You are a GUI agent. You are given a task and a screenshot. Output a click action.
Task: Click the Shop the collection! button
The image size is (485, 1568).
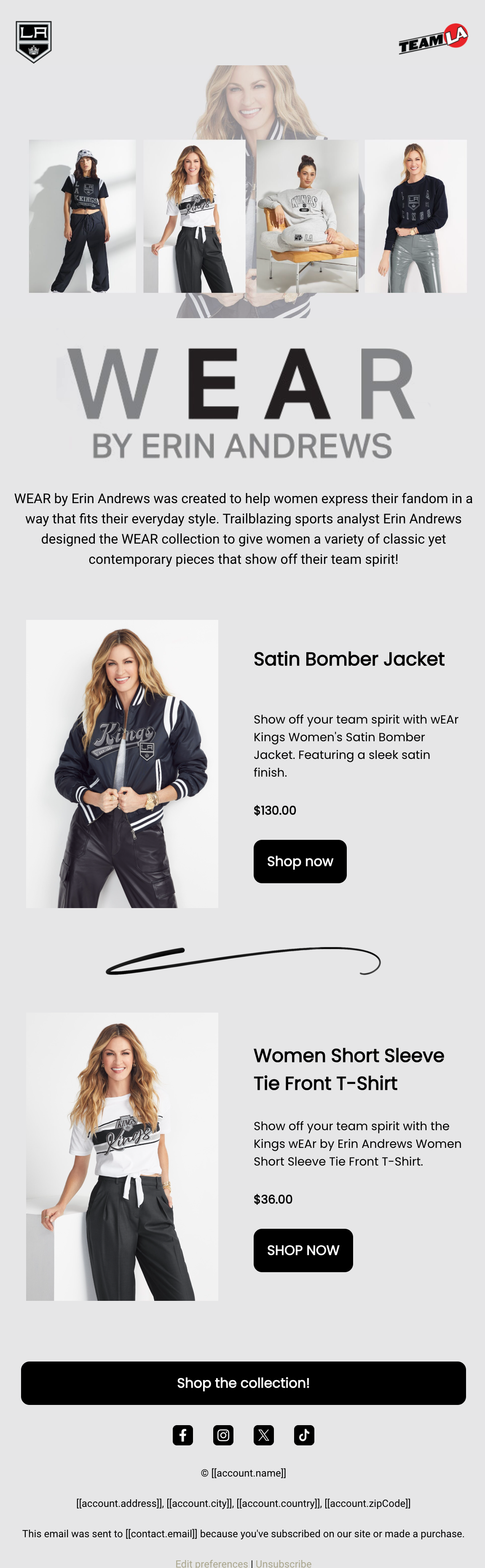click(244, 1383)
